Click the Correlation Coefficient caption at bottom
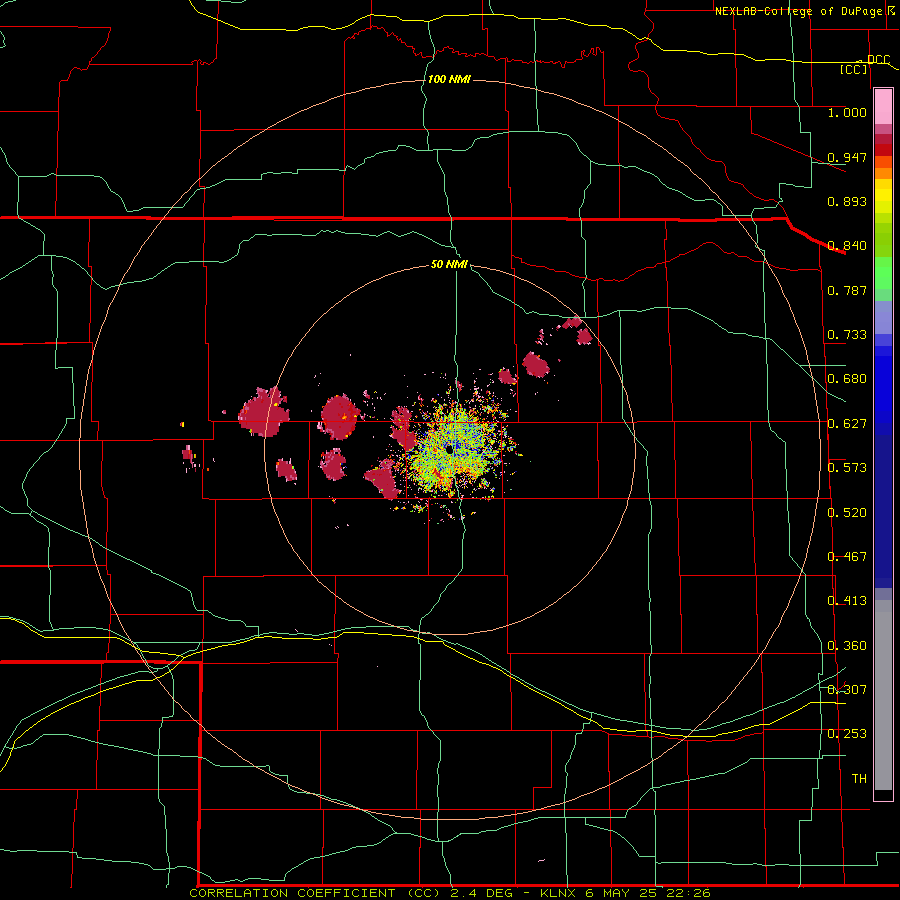This screenshot has width=900, height=900. [x=449, y=893]
